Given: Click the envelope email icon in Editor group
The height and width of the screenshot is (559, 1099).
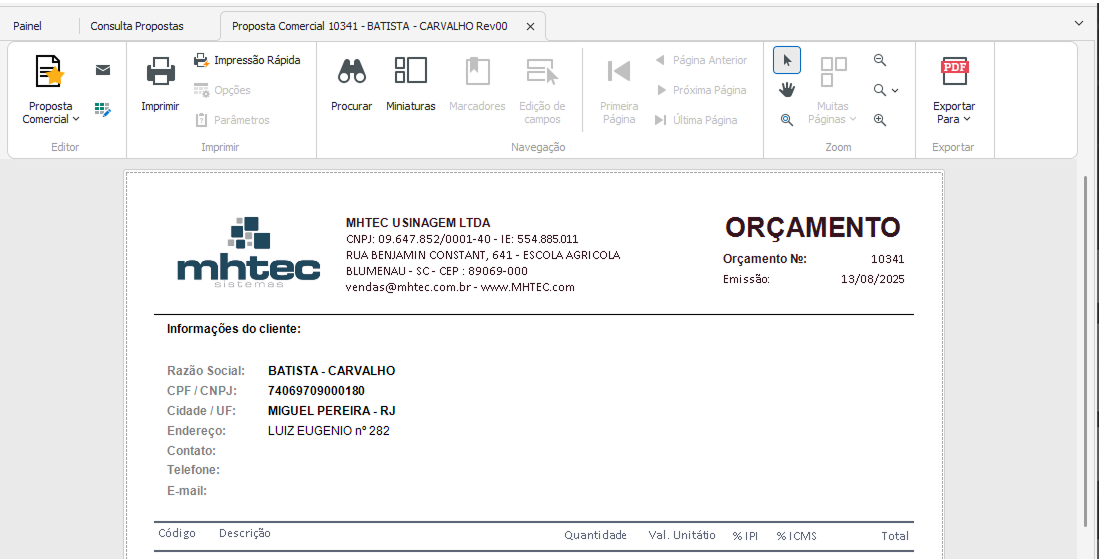Looking at the screenshot, I should click(x=103, y=70).
